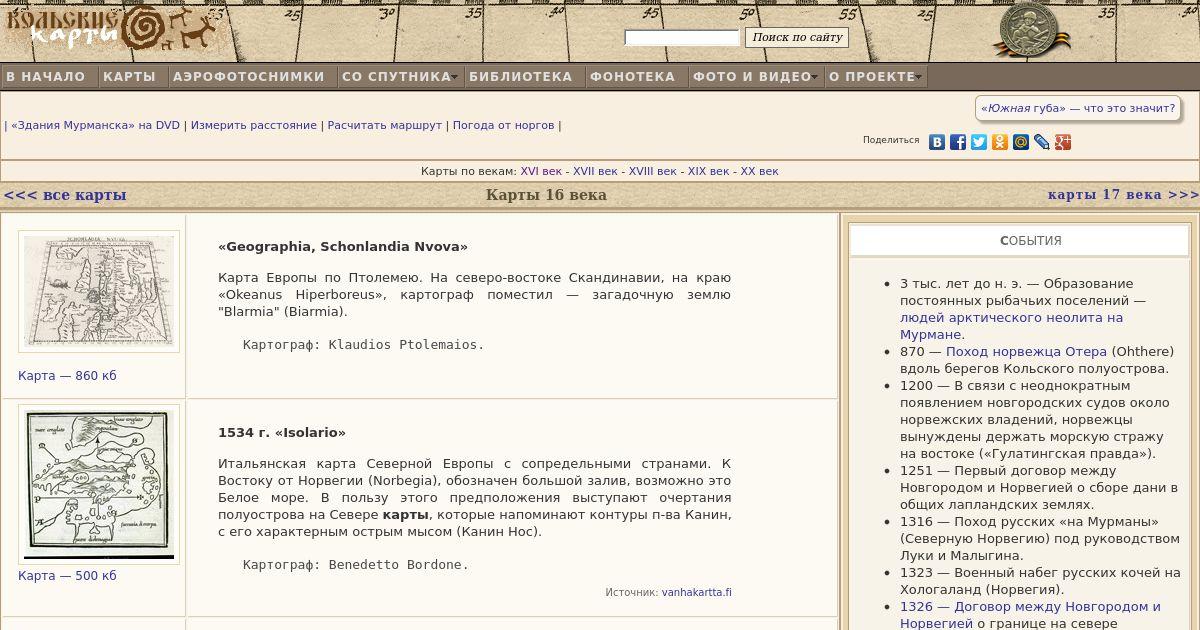
Task: Share the page on Google Plus
Action: click(1063, 142)
